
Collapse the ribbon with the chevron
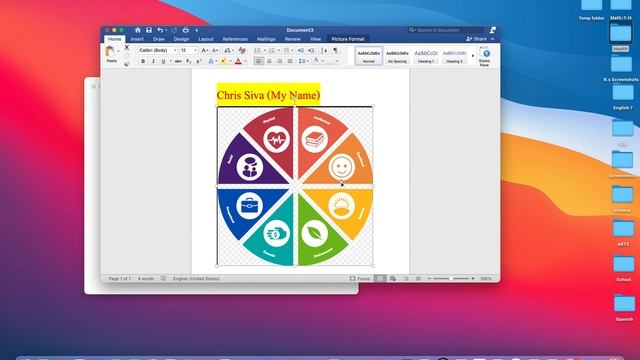click(492, 39)
